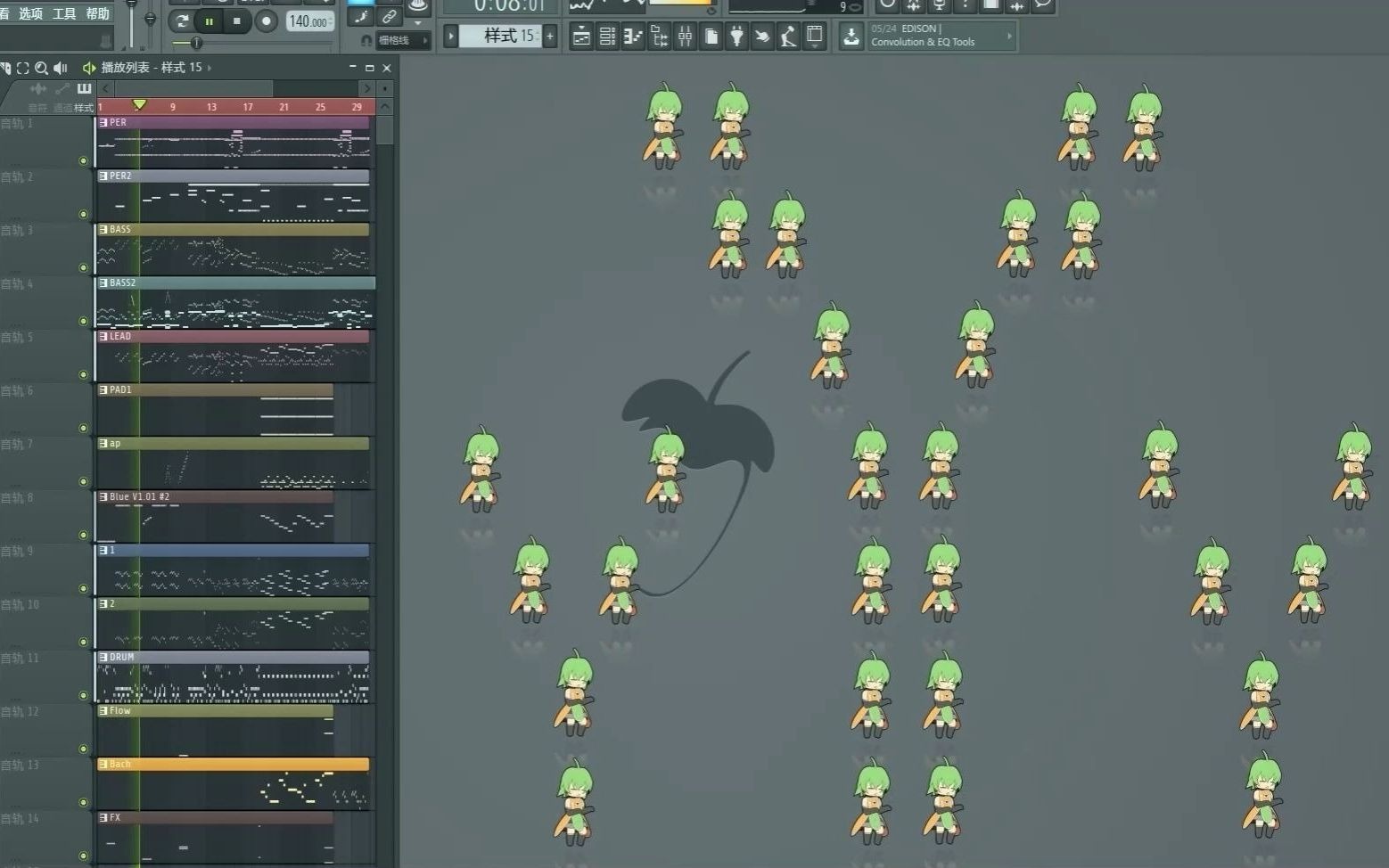Open the 帮助 menu

[97, 13]
